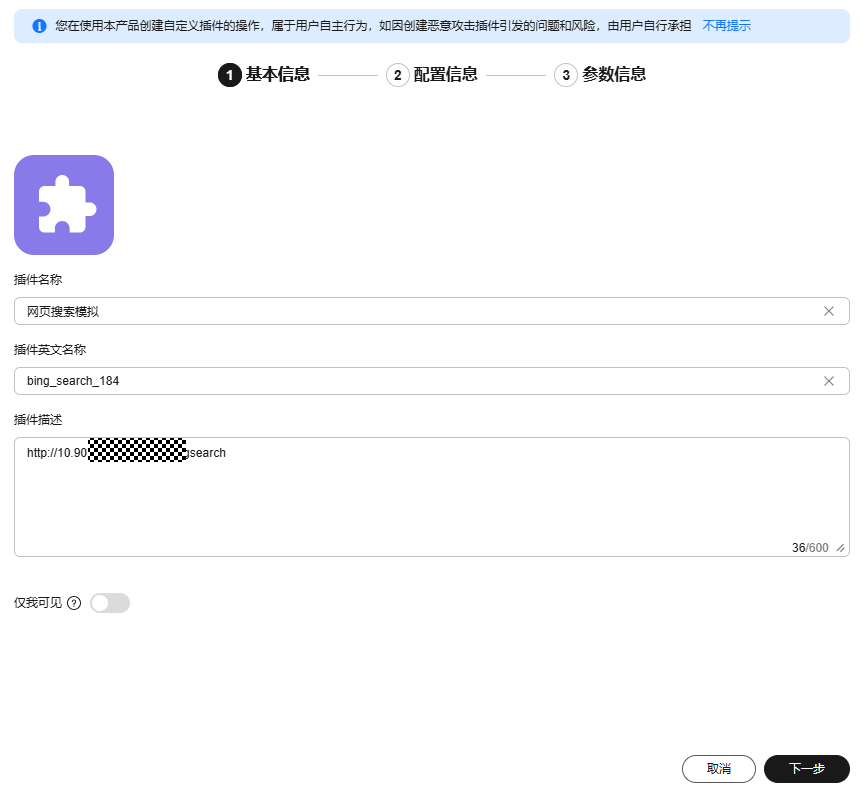This screenshot has height=788, width=865.
Task: Click the 插件英文名称 input with bing_search_184
Action: point(432,381)
